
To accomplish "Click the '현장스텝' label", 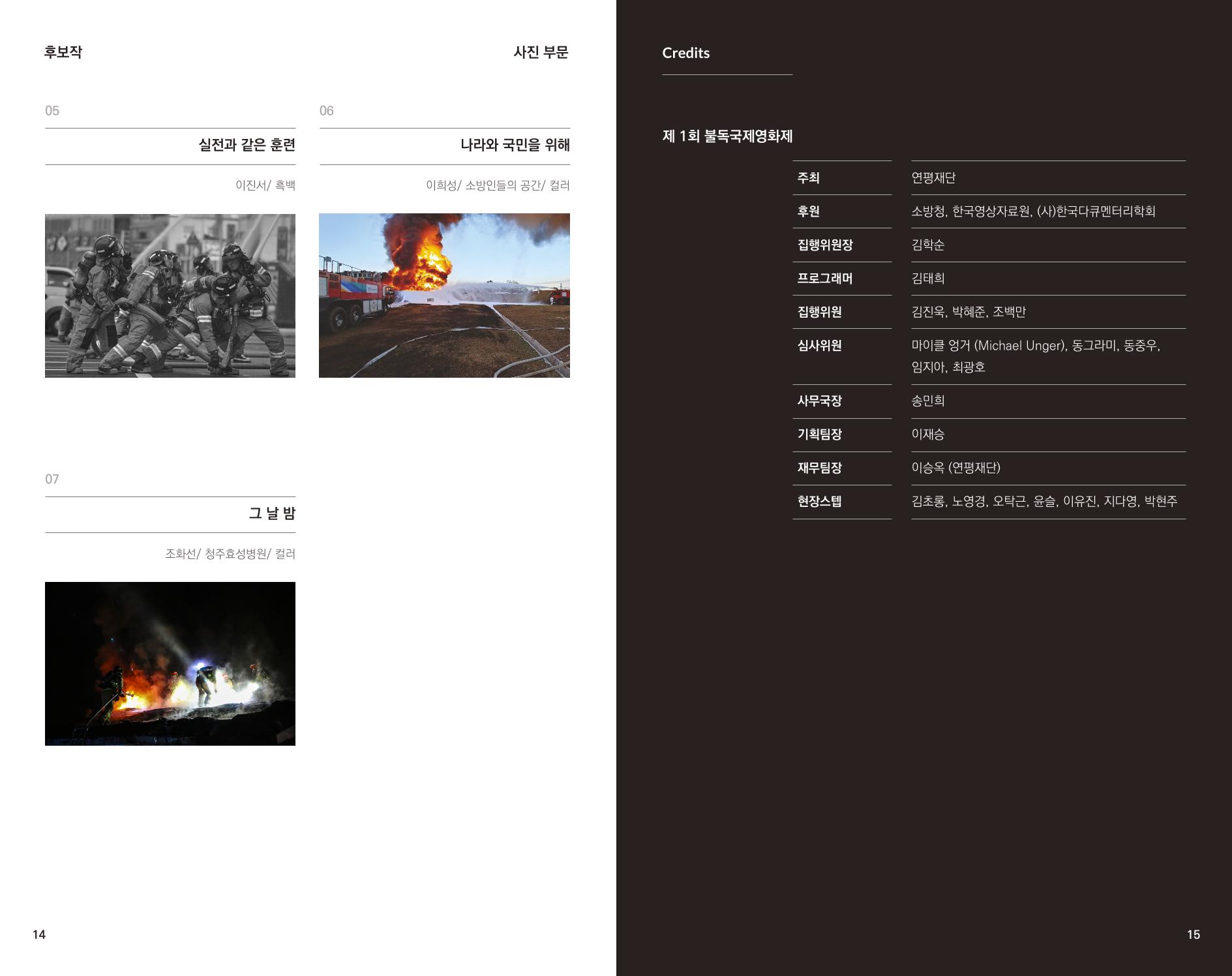I will 820,502.
